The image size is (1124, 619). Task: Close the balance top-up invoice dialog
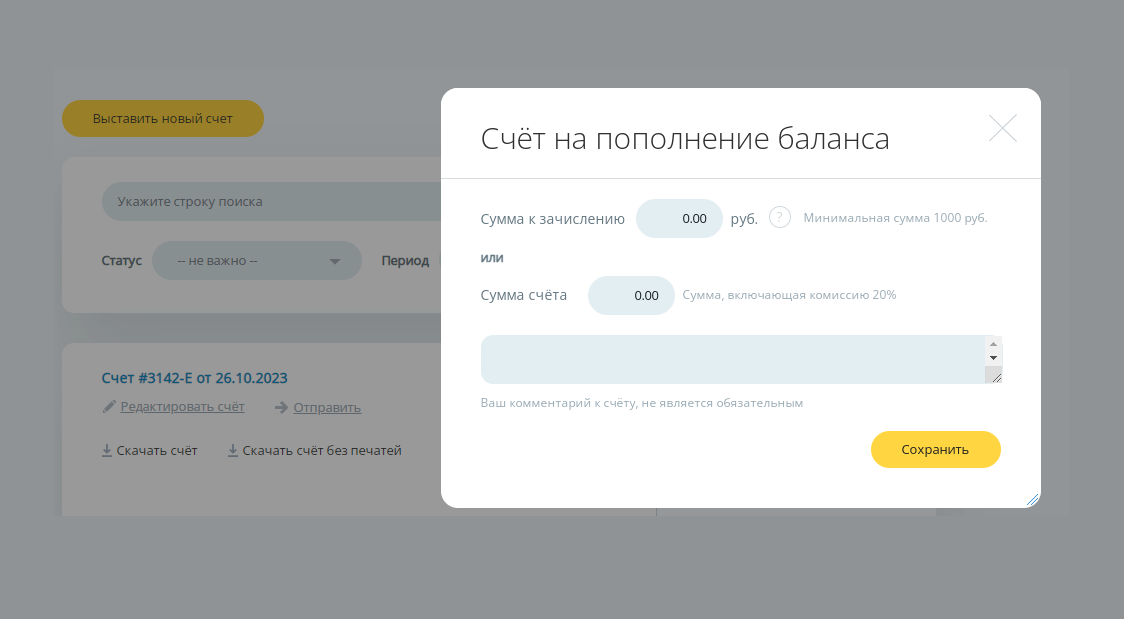pos(1002,128)
